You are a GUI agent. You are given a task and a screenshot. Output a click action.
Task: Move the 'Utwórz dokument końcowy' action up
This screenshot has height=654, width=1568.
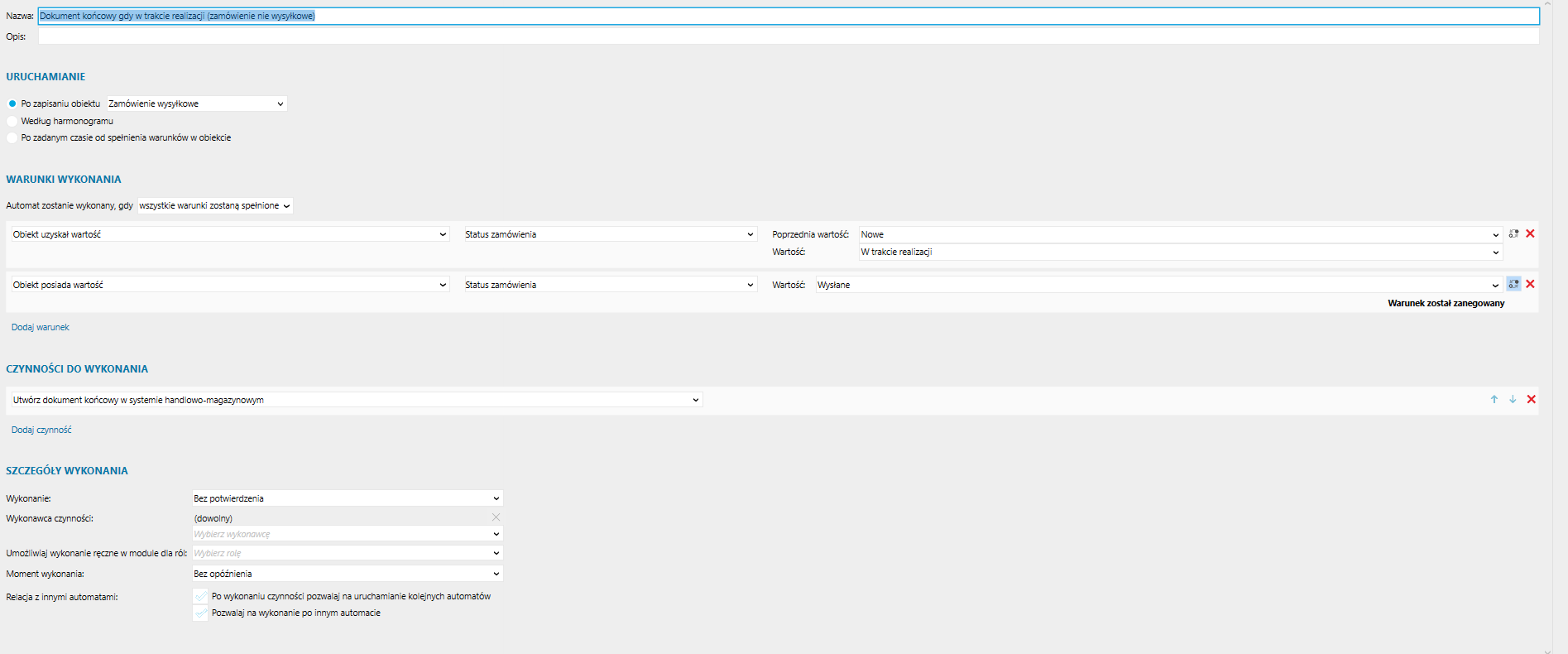(1494, 400)
